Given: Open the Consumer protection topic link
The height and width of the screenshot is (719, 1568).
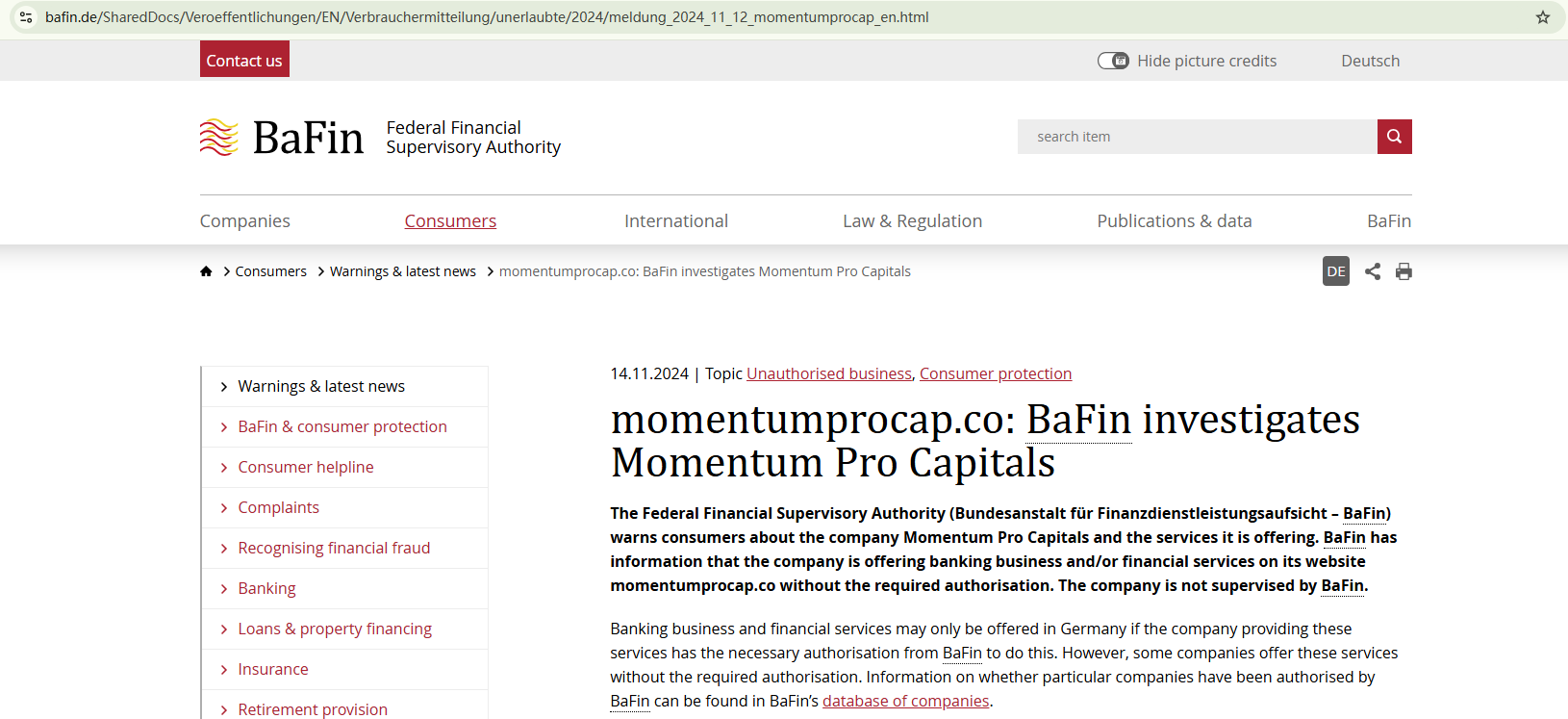Looking at the screenshot, I should pos(996,373).
